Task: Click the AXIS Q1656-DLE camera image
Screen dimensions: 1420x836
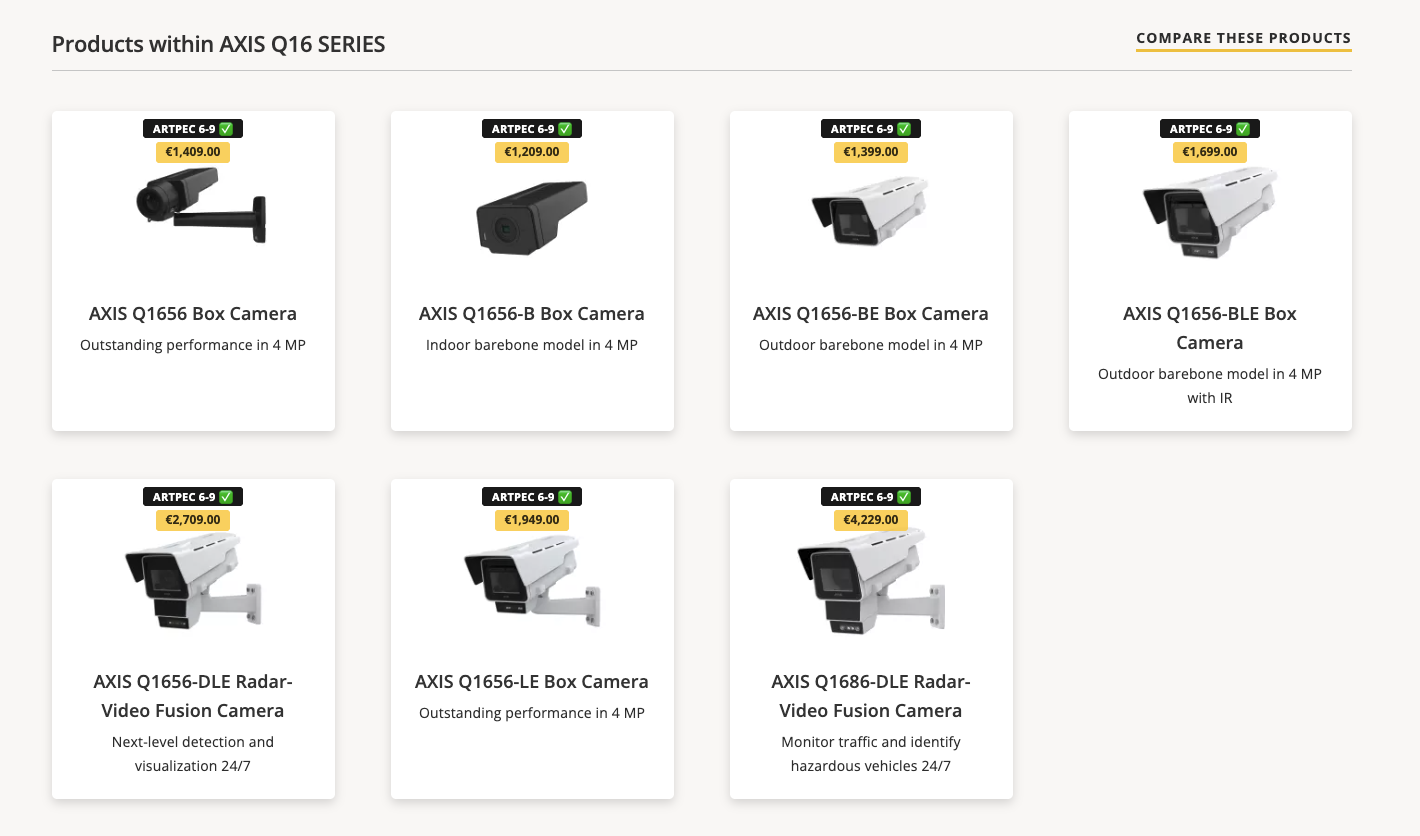Action: 193,581
